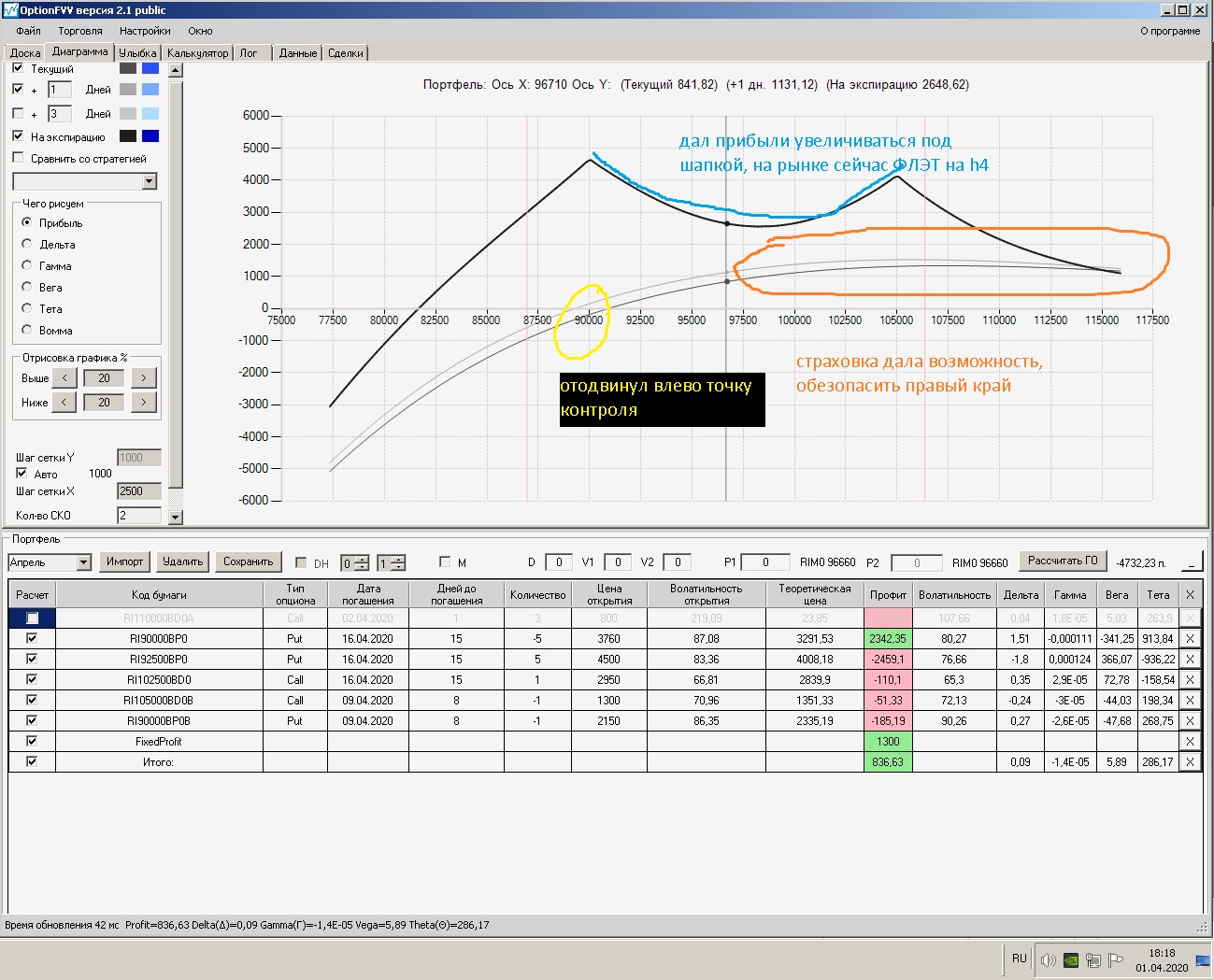Enable the M checkbox
The width and height of the screenshot is (1214, 980).
click(445, 562)
